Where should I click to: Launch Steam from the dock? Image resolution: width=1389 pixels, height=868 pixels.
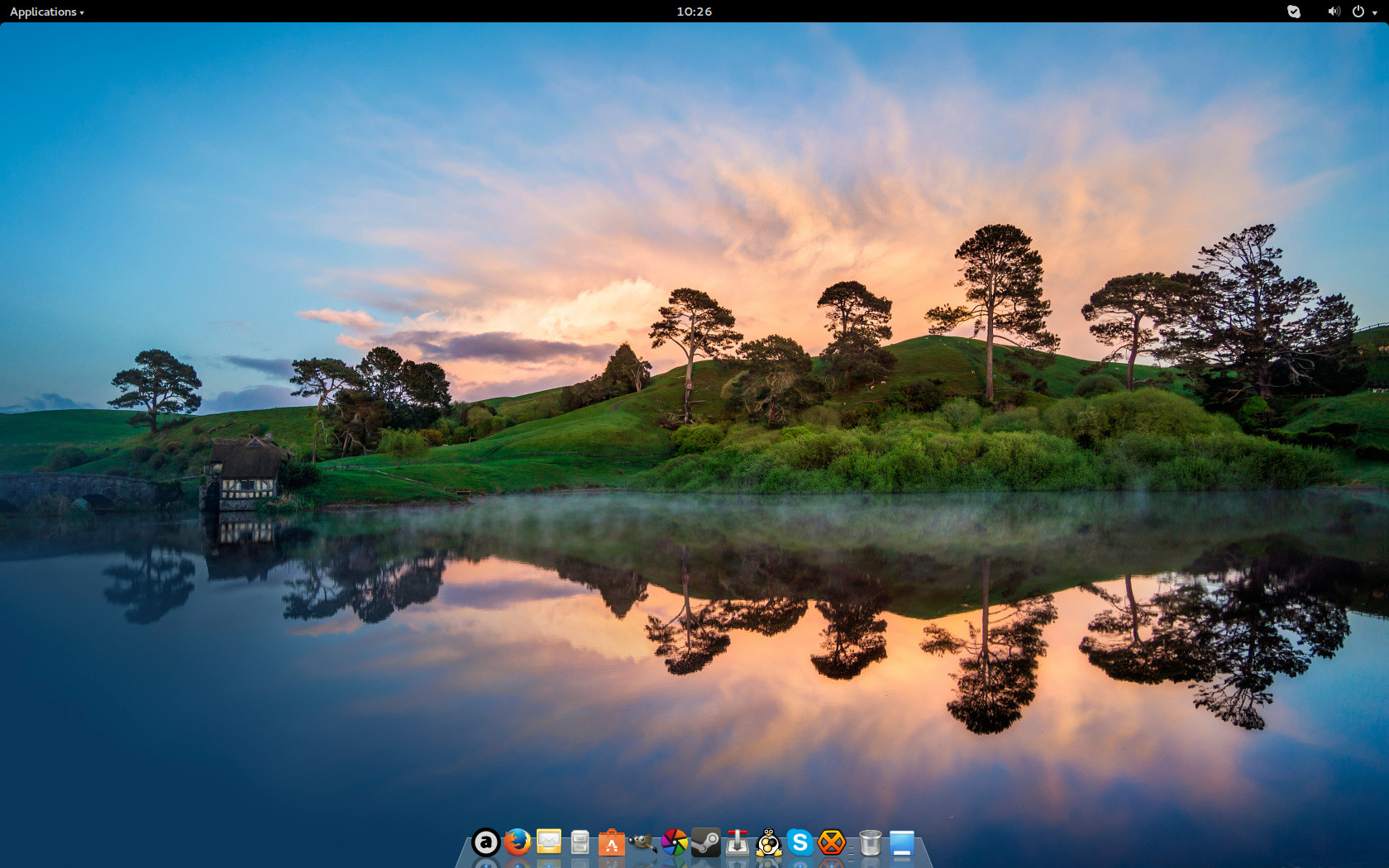pos(705,842)
